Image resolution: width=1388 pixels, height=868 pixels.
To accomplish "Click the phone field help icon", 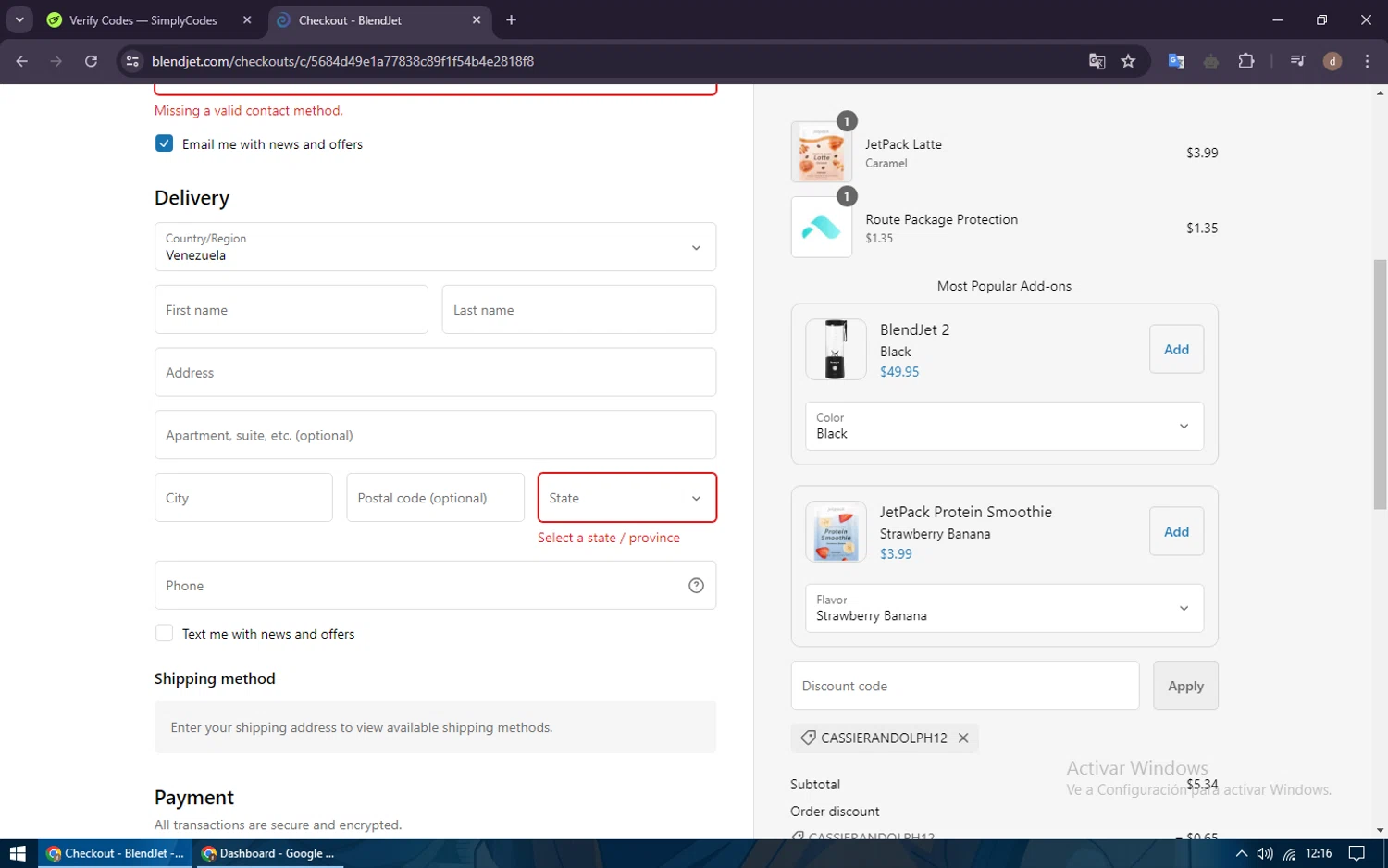I will 697,585.
